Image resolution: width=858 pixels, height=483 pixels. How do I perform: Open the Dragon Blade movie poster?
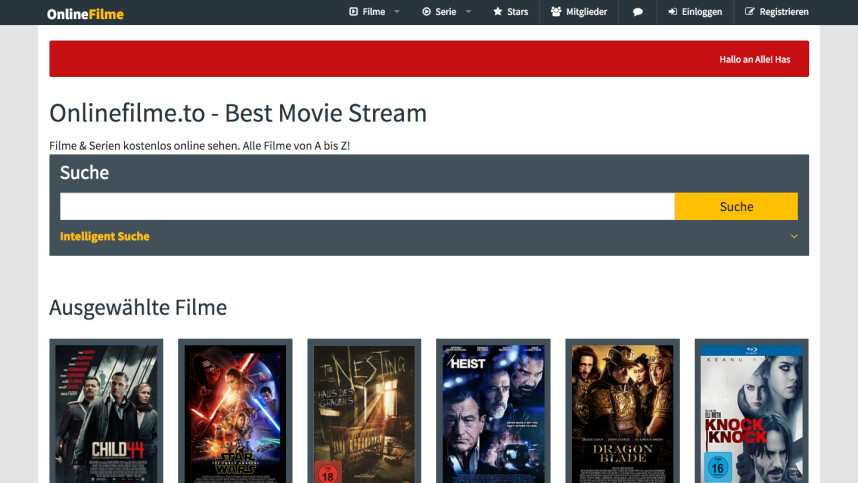[622, 413]
